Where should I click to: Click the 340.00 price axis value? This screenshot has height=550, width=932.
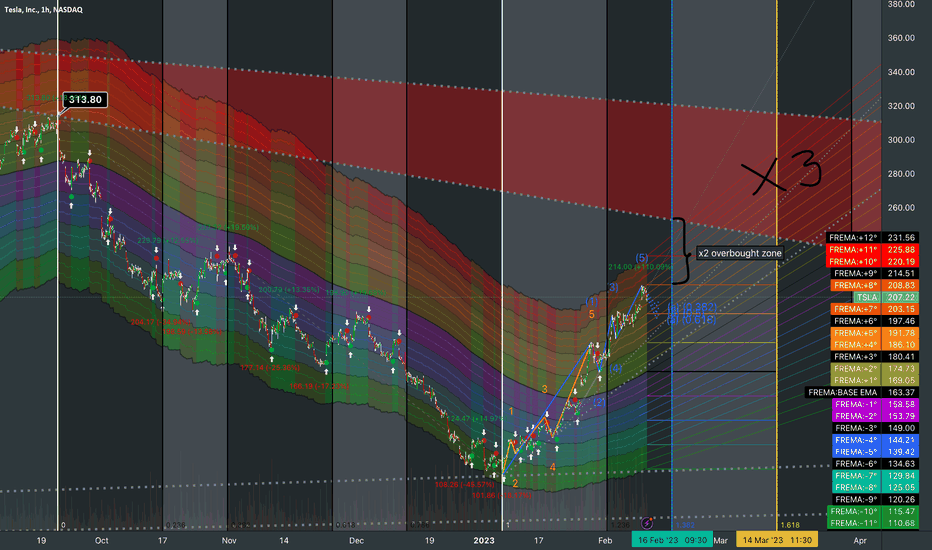coord(900,72)
